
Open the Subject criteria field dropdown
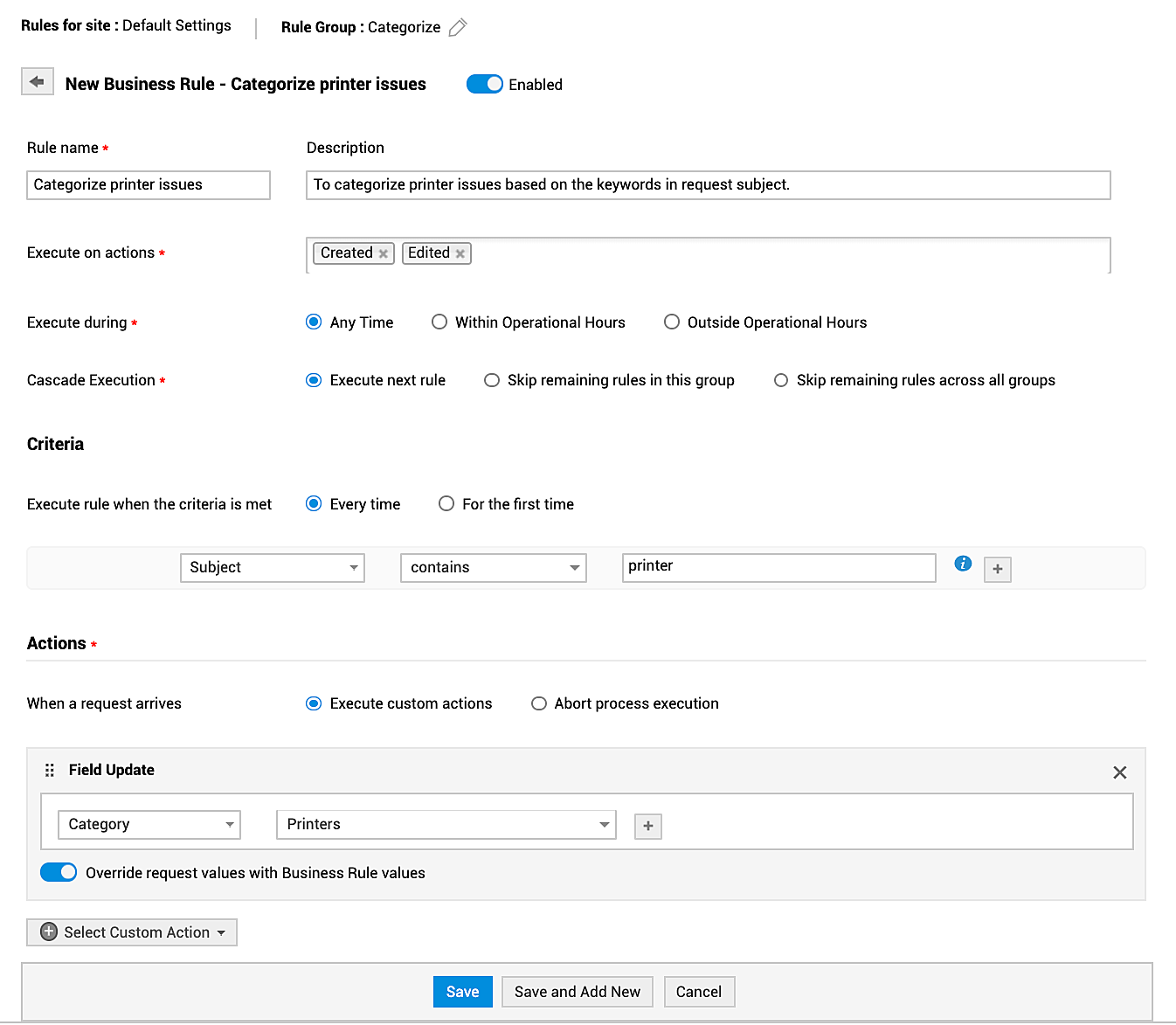pos(272,567)
